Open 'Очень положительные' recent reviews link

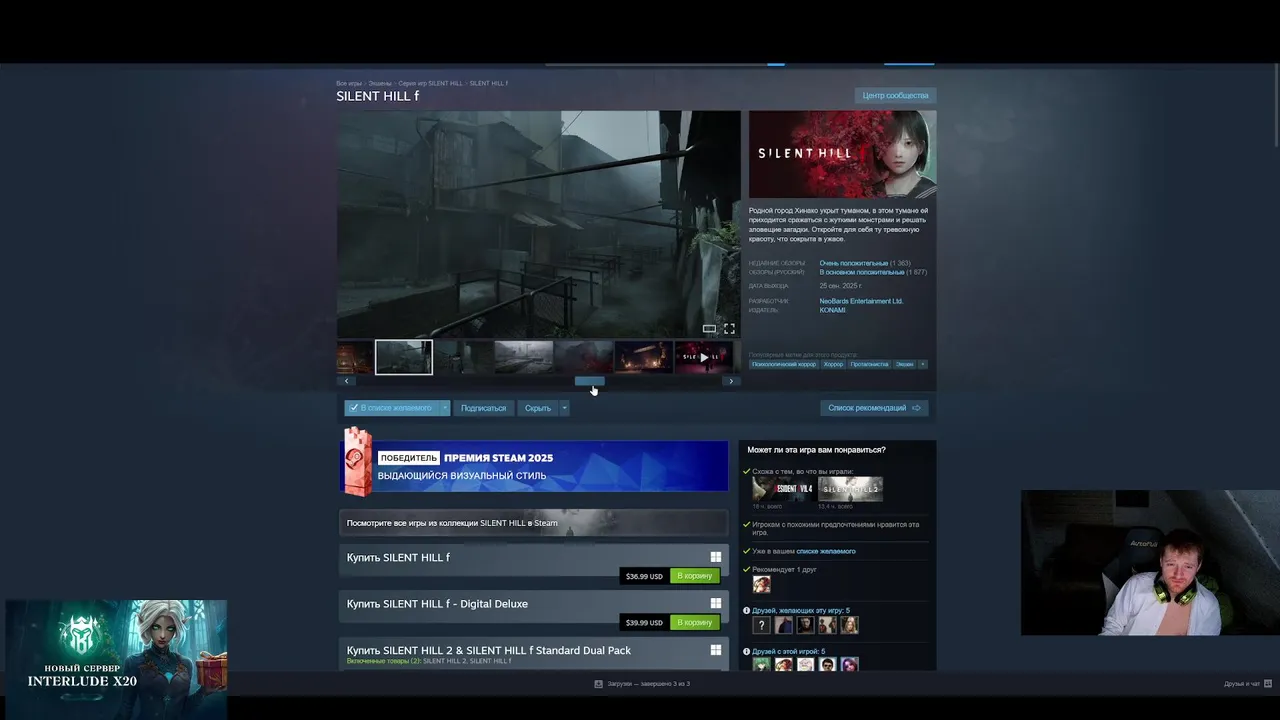point(853,263)
